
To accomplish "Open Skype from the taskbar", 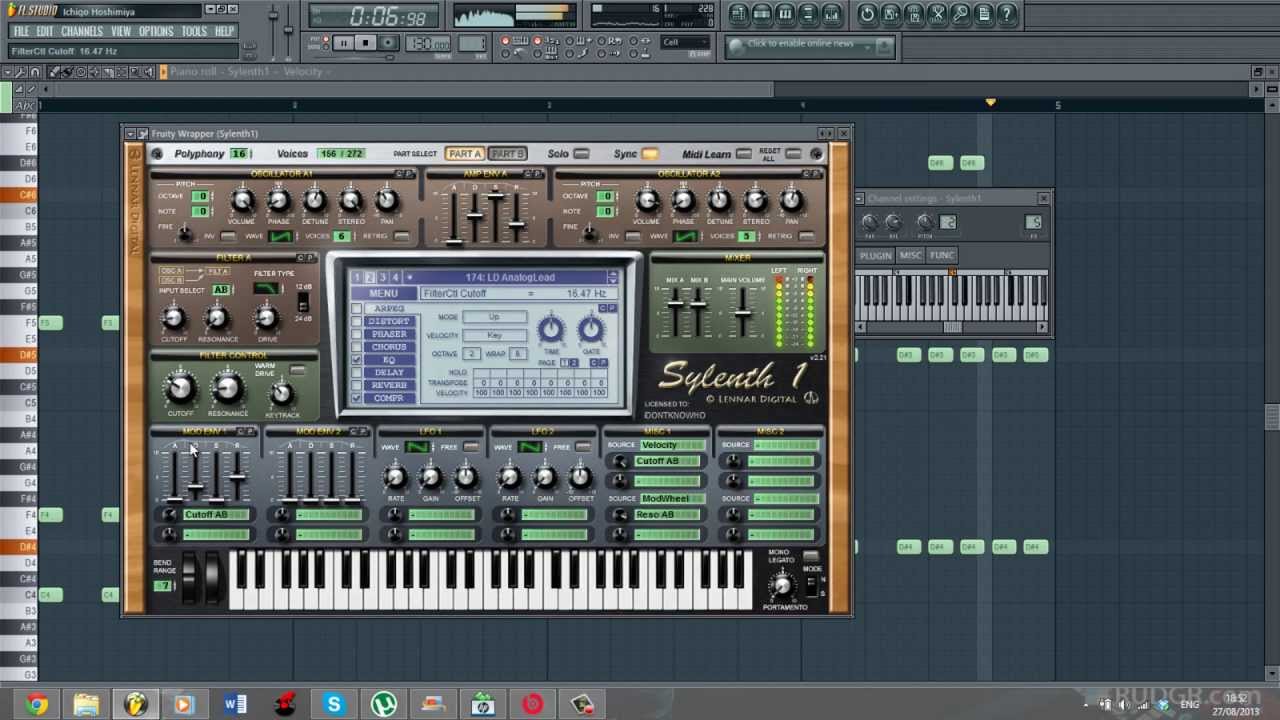I will [334, 704].
